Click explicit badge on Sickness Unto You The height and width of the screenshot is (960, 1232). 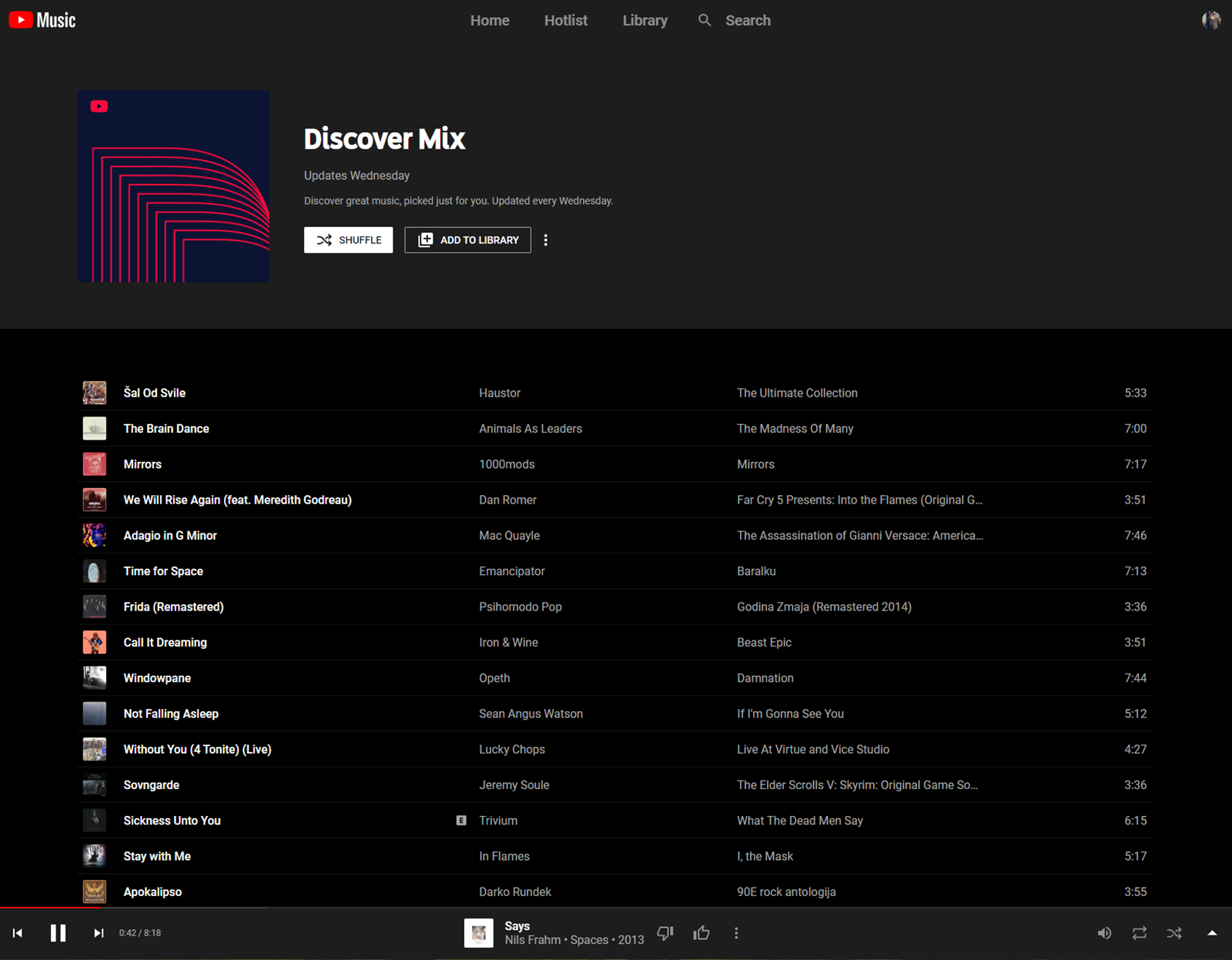click(461, 821)
